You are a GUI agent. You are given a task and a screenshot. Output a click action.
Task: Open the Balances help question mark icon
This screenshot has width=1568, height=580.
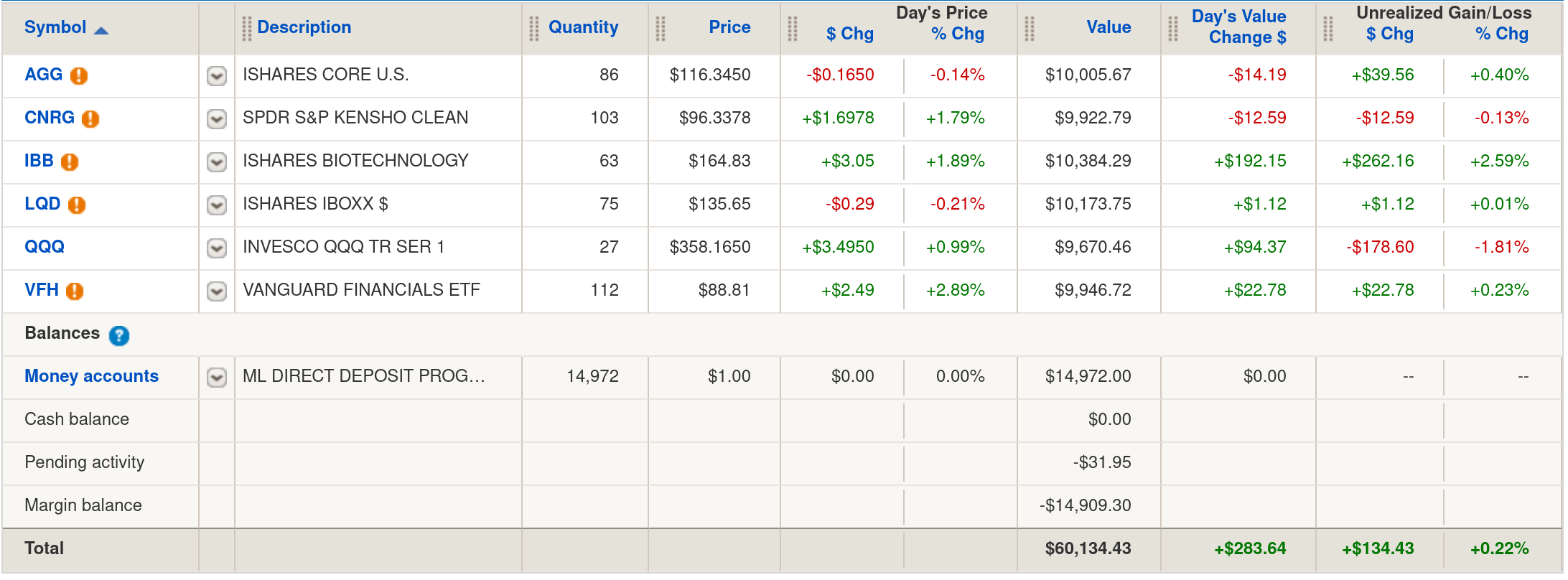pos(119,335)
